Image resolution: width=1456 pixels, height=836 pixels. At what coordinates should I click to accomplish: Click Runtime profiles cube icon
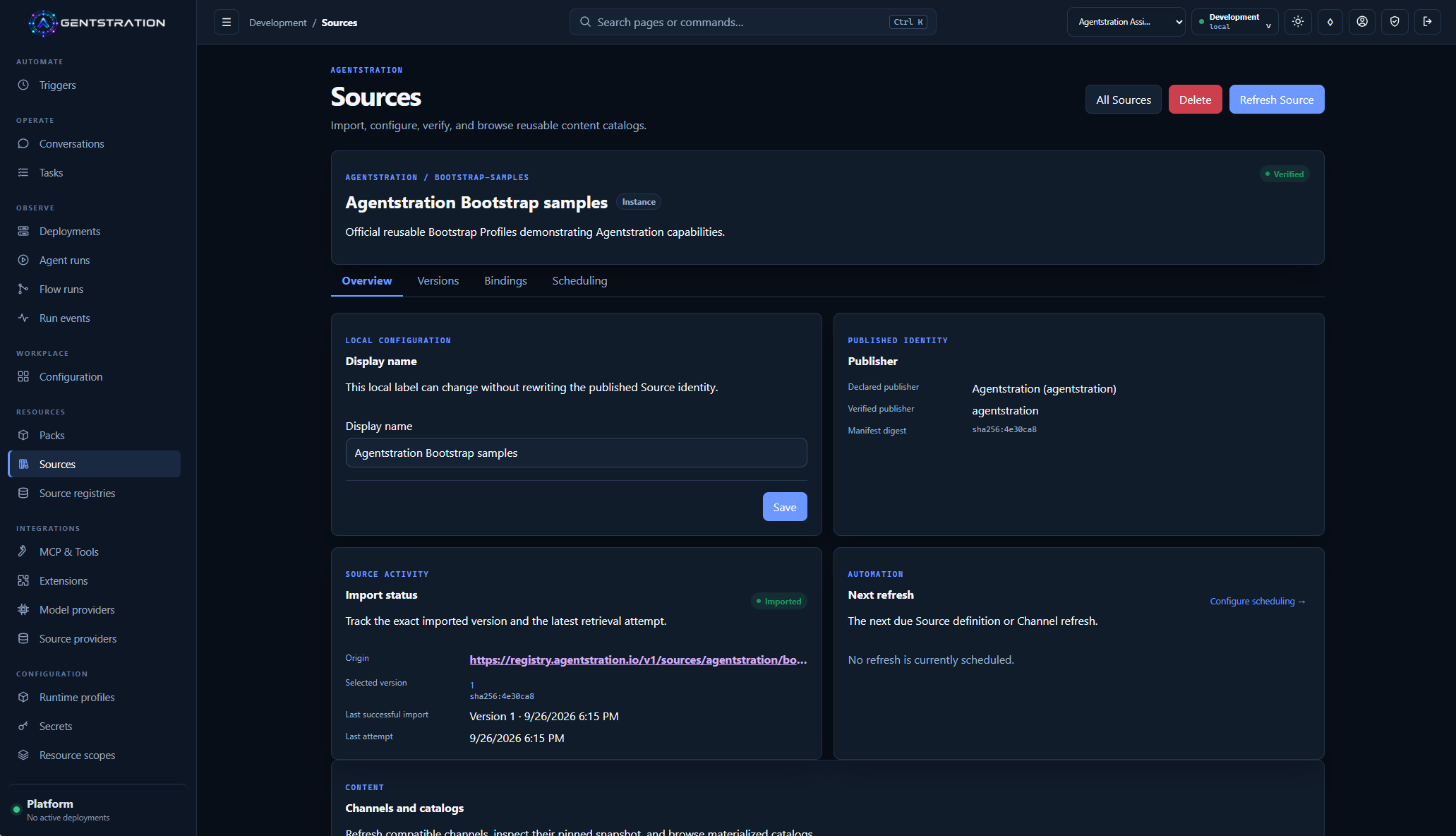tap(23, 697)
